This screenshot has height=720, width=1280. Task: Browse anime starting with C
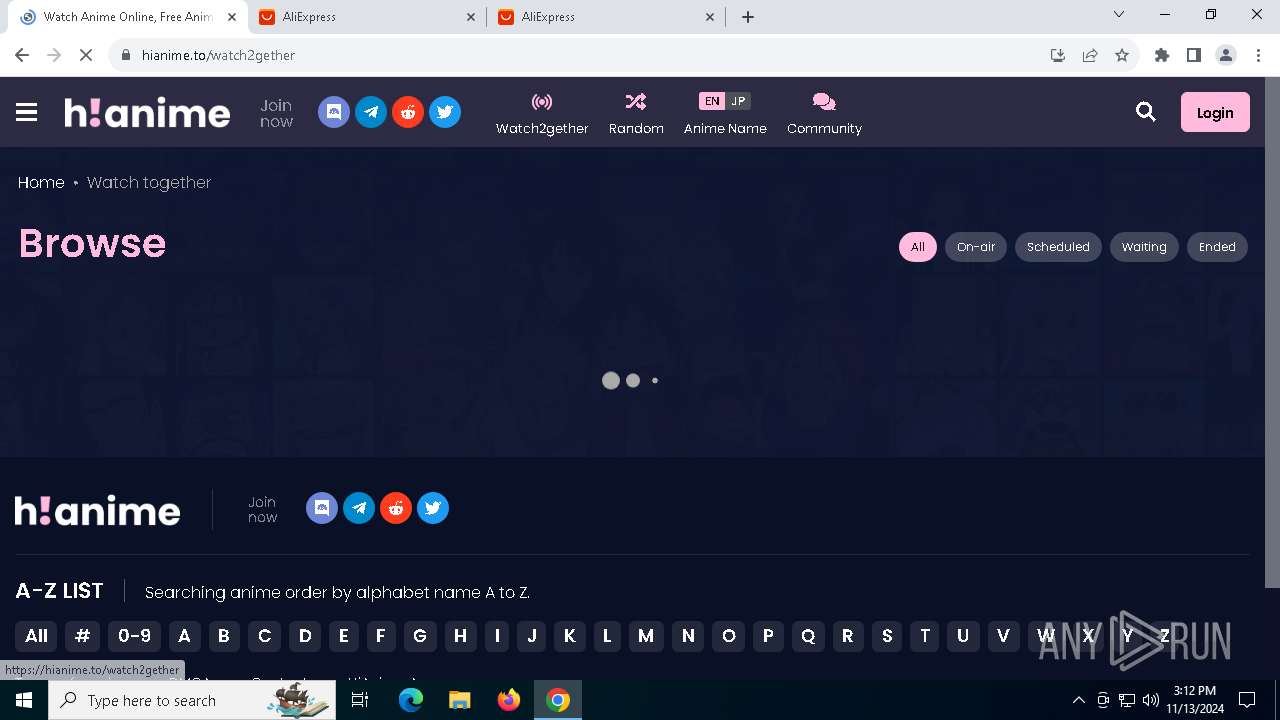[x=265, y=636]
